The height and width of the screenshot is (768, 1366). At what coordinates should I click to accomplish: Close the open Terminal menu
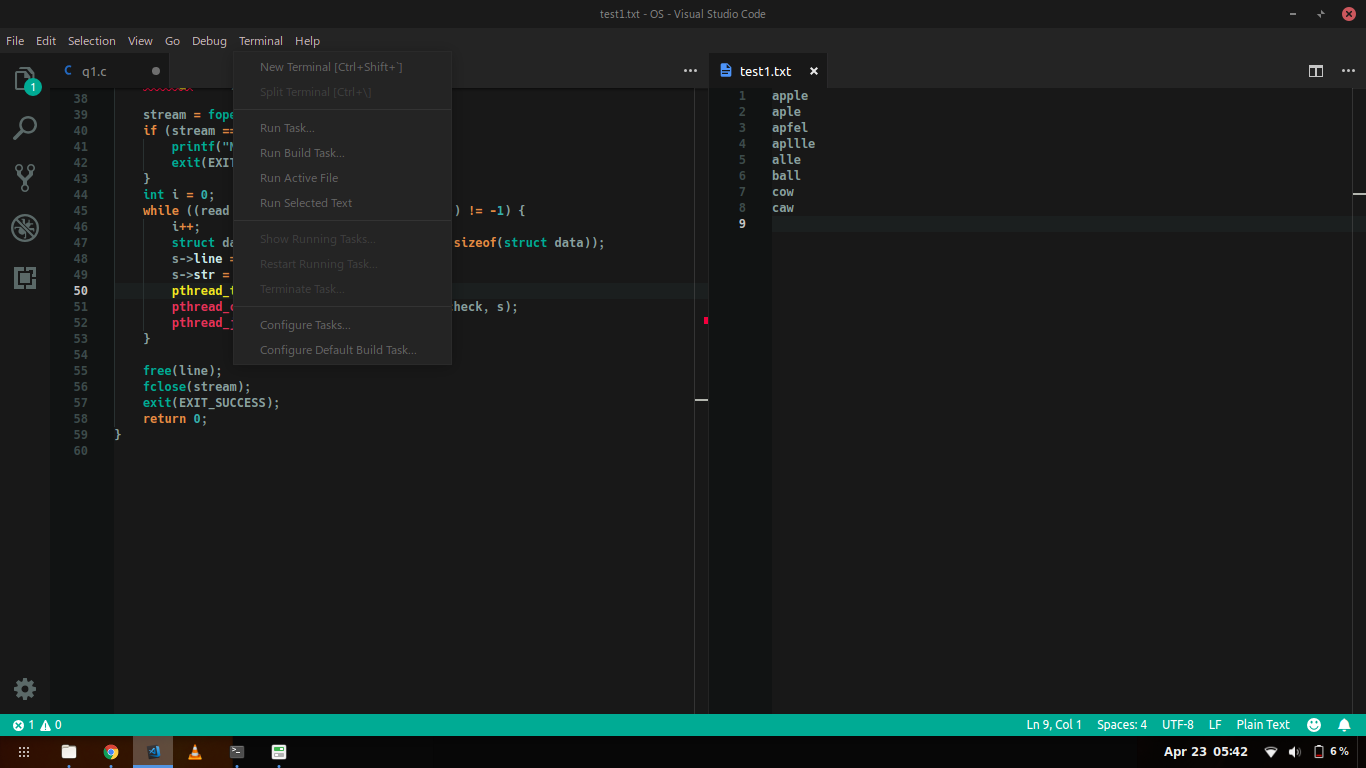point(261,41)
